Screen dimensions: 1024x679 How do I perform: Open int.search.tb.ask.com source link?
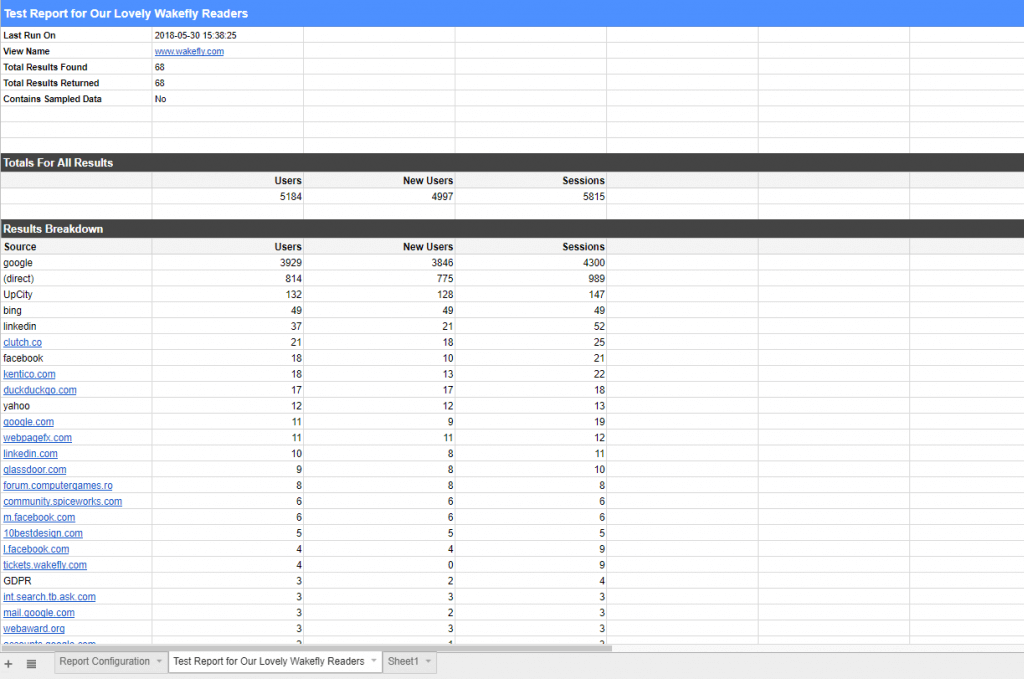(x=50, y=597)
